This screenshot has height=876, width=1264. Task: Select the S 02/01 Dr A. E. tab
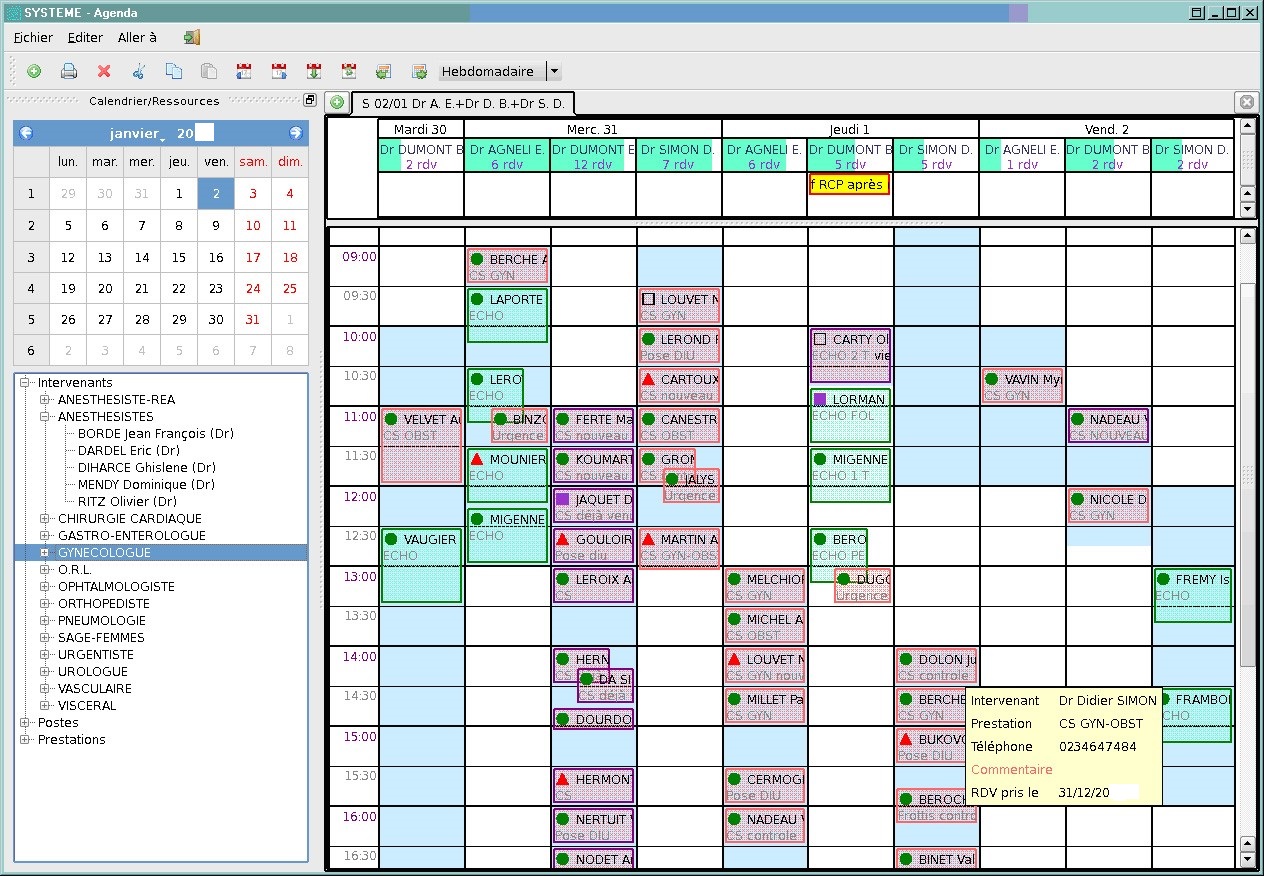coord(463,103)
